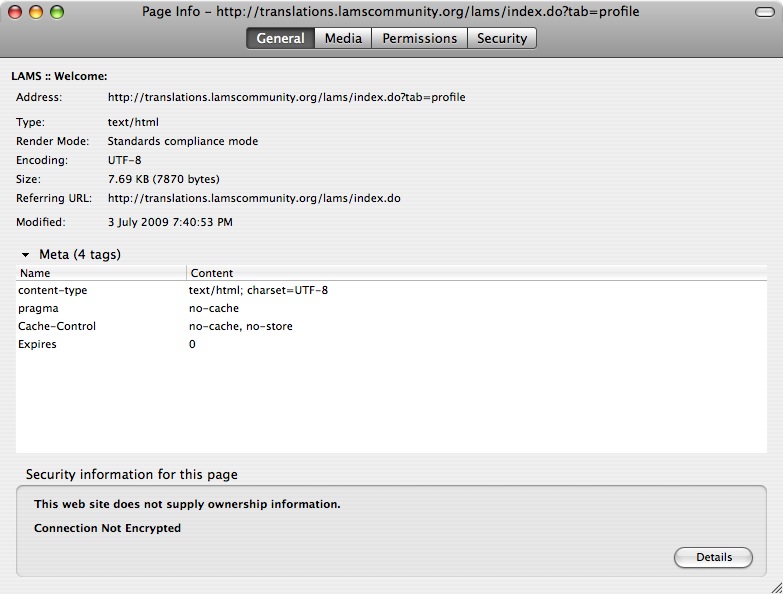The height and width of the screenshot is (594, 783).
Task: Click the Address URL text field
Action: click(x=286, y=97)
